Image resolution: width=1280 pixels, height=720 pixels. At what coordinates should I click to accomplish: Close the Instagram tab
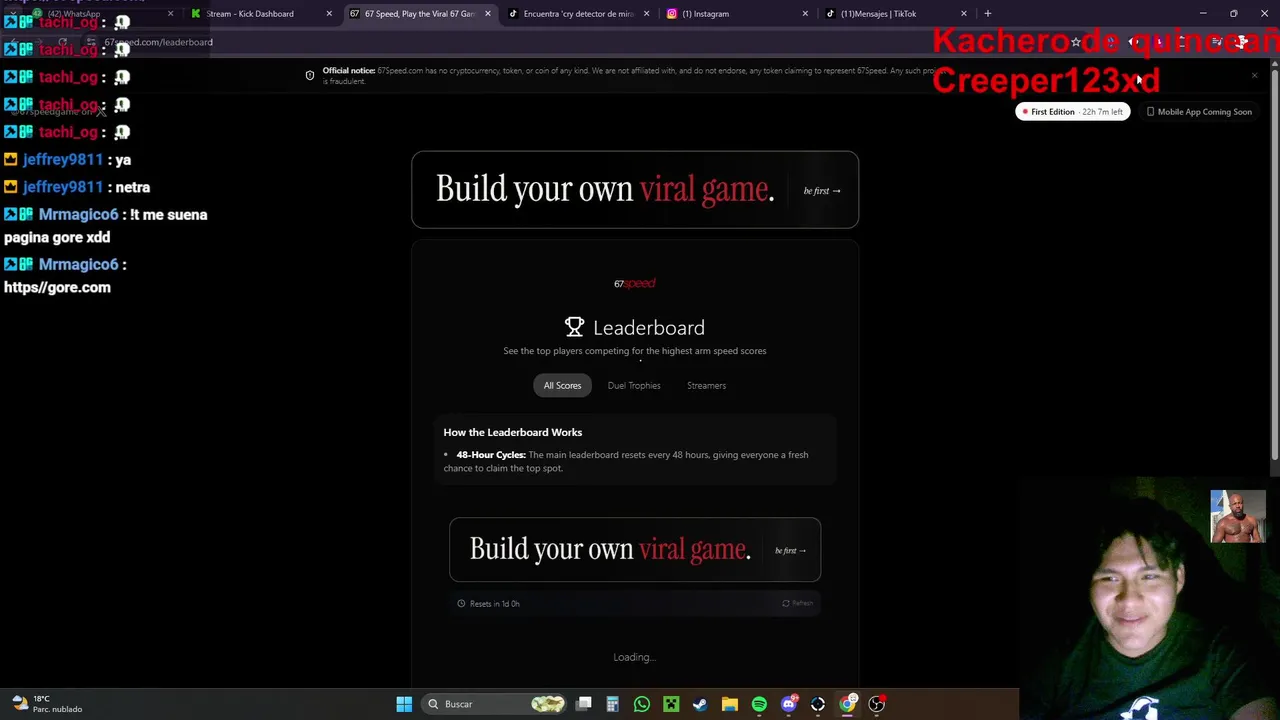point(805,14)
